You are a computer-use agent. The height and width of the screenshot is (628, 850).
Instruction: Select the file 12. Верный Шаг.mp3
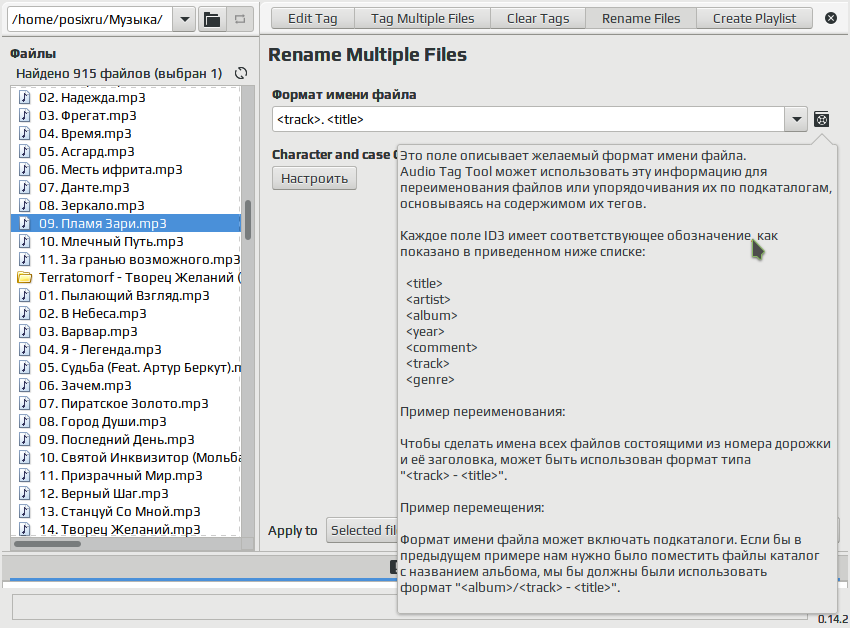(x=126, y=494)
